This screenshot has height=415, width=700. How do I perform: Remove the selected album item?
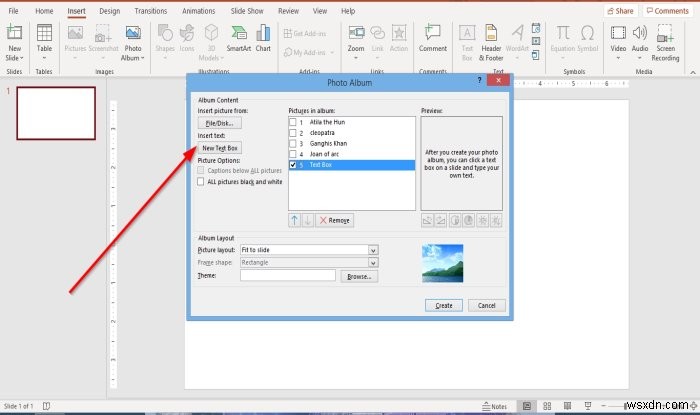334,220
